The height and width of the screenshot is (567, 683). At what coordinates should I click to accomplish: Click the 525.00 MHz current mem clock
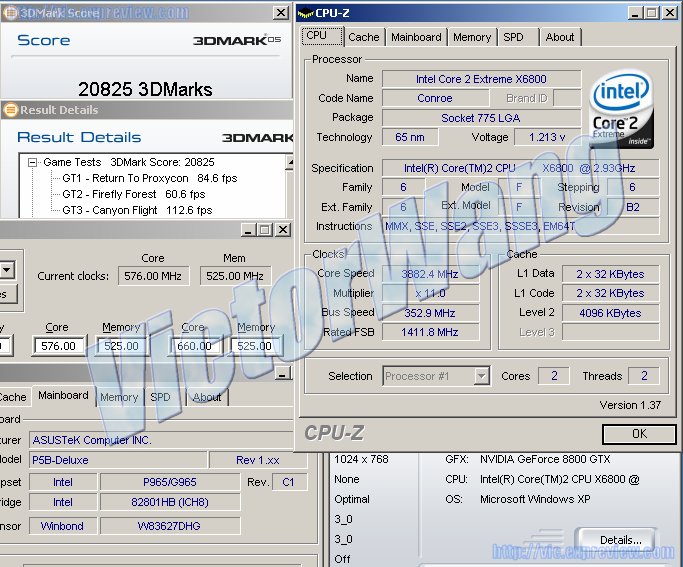(235, 276)
